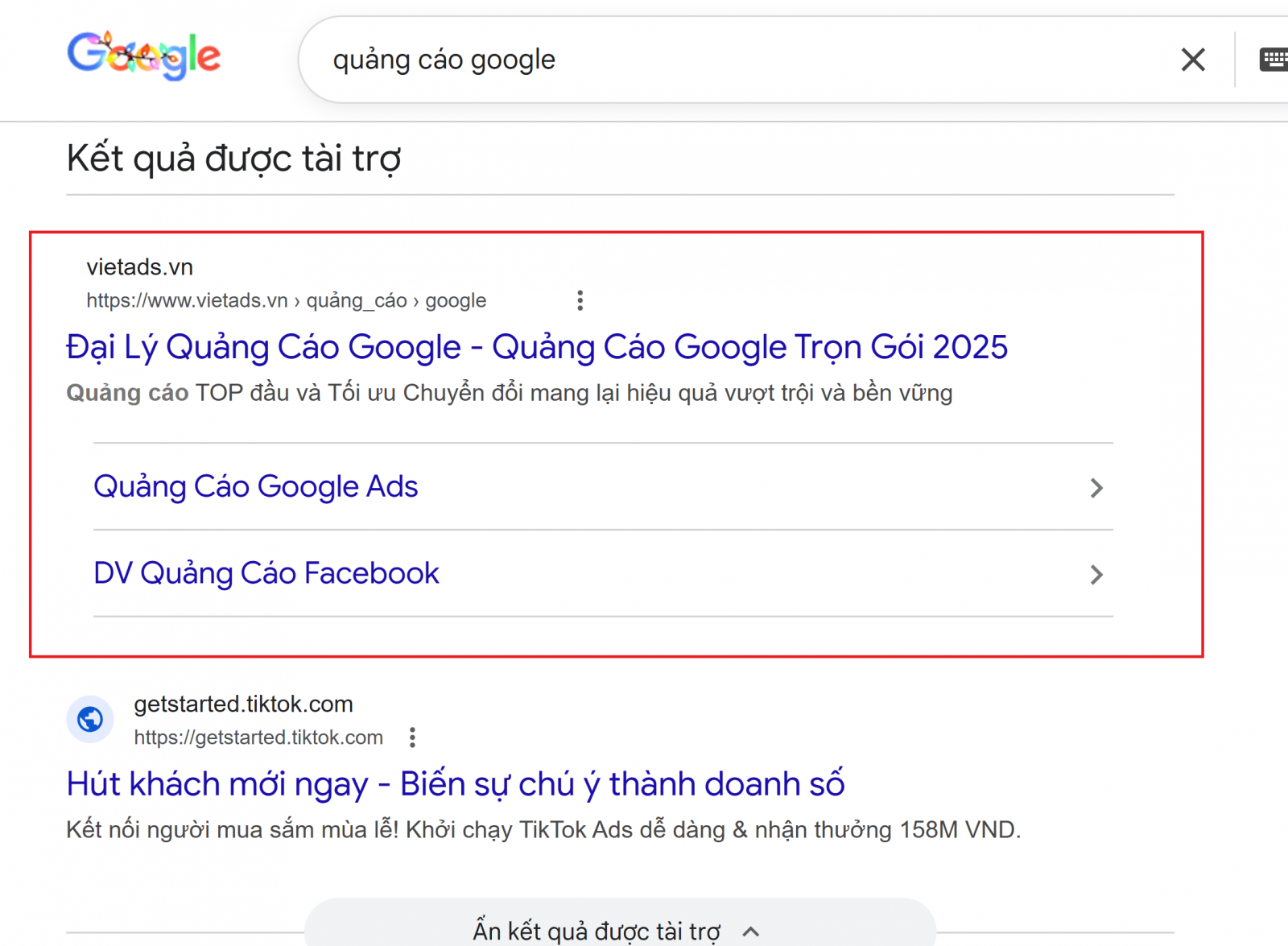Click the Kết quả được tài trợ heading

[x=233, y=158]
